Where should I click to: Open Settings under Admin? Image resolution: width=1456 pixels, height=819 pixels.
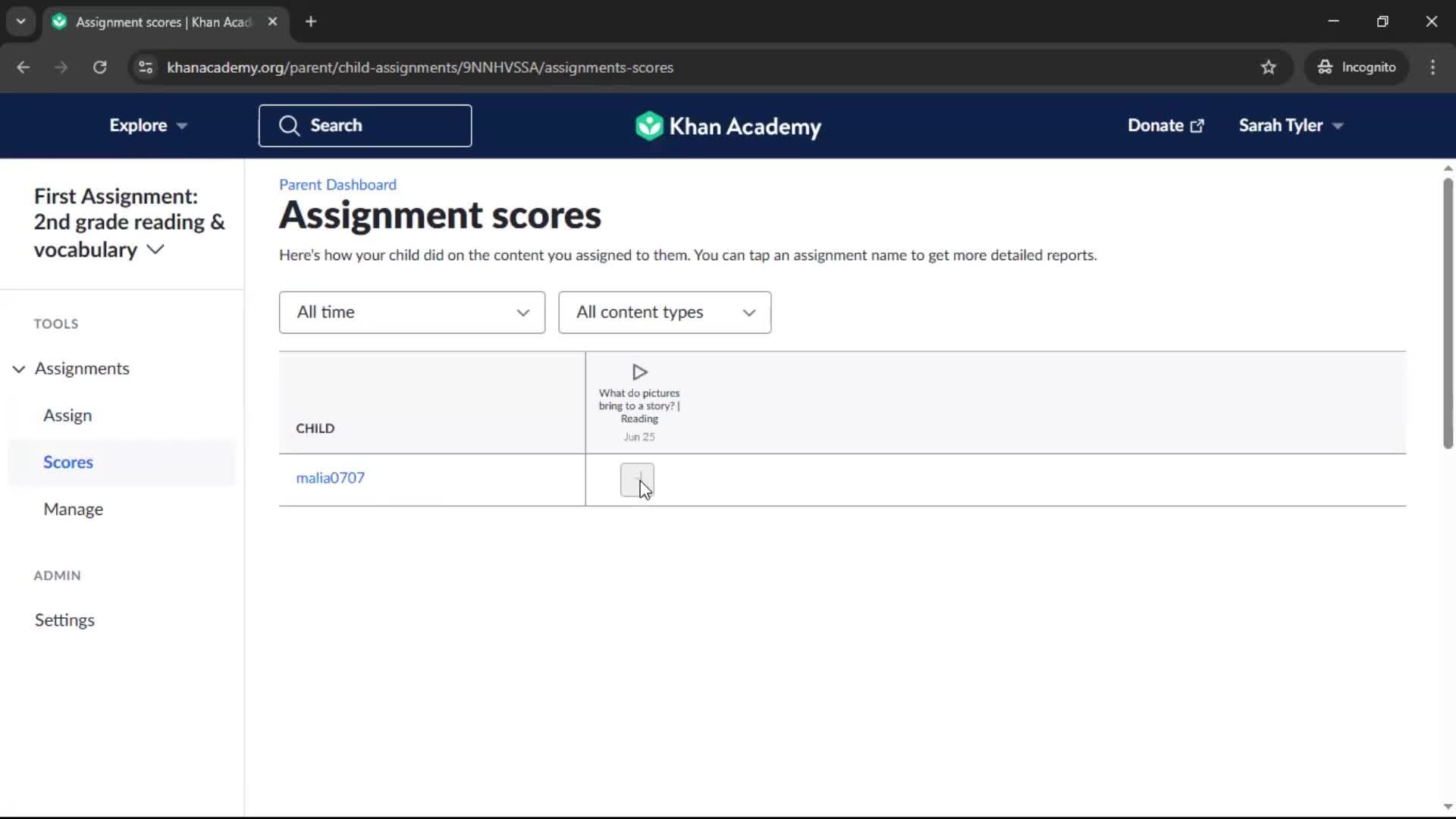(x=64, y=620)
